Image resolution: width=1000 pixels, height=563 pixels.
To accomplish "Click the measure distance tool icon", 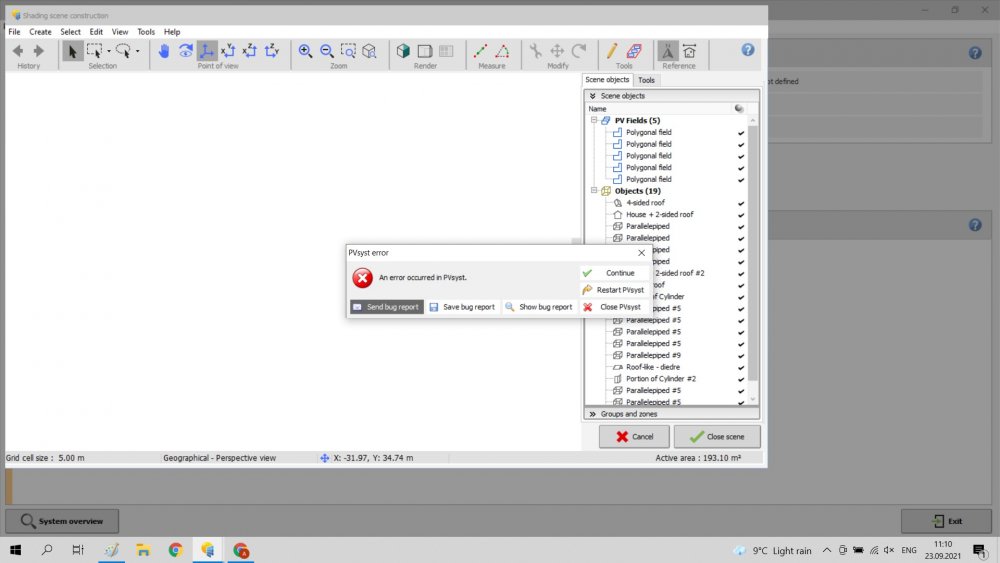I will point(480,51).
